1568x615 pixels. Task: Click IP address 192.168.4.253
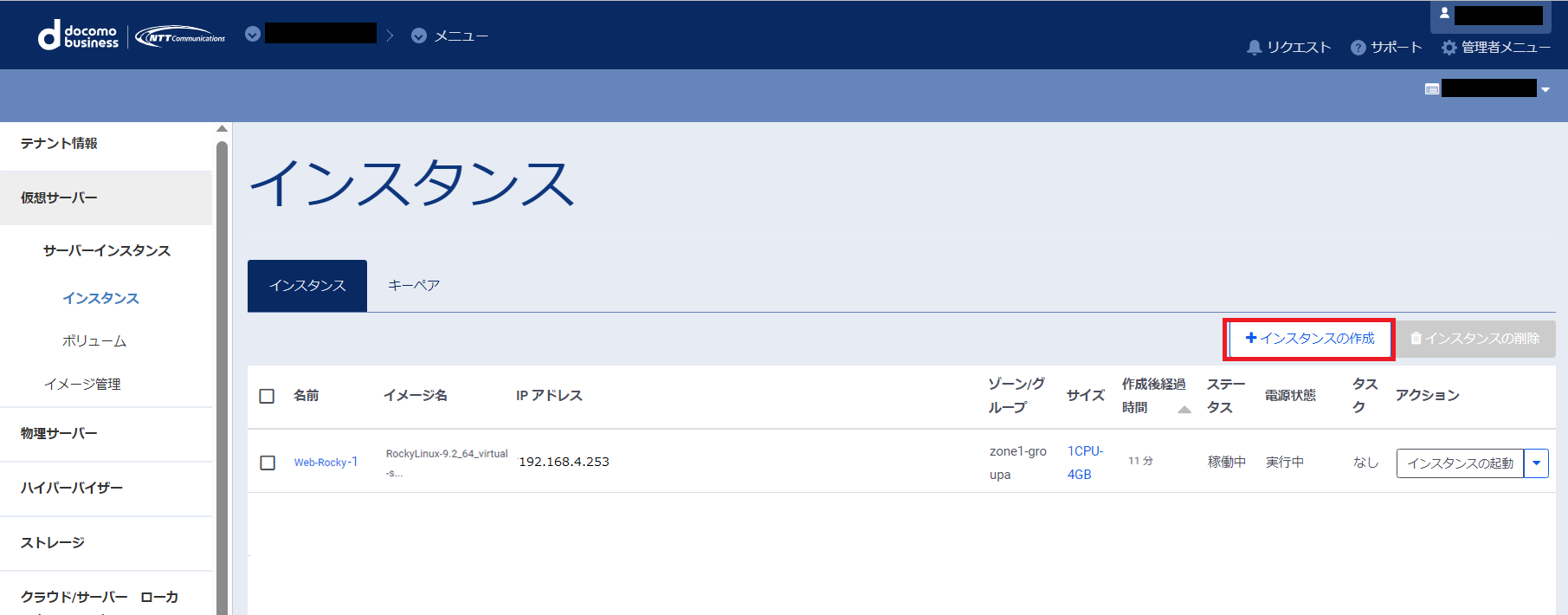pos(564,463)
